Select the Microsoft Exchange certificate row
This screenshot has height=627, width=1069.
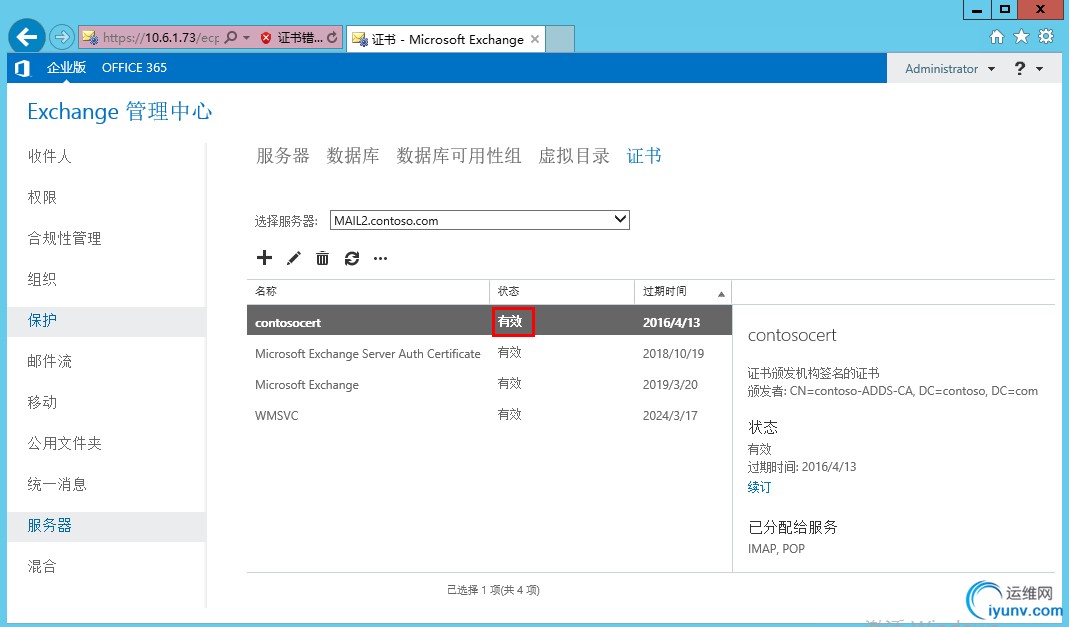coord(489,384)
